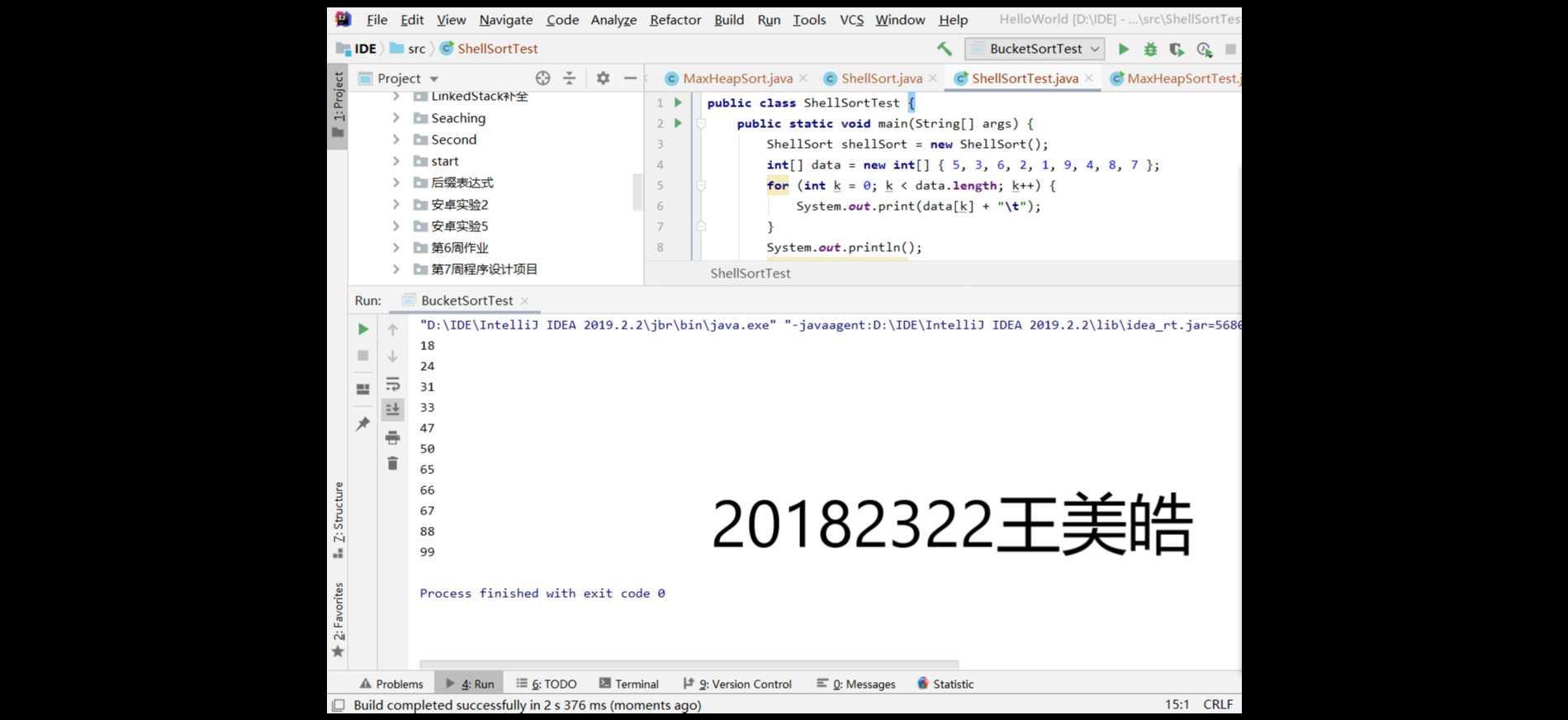The height and width of the screenshot is (720, 1568).
Task: Open the 0: Messages tool window
Action: click(x=856, y=684)
